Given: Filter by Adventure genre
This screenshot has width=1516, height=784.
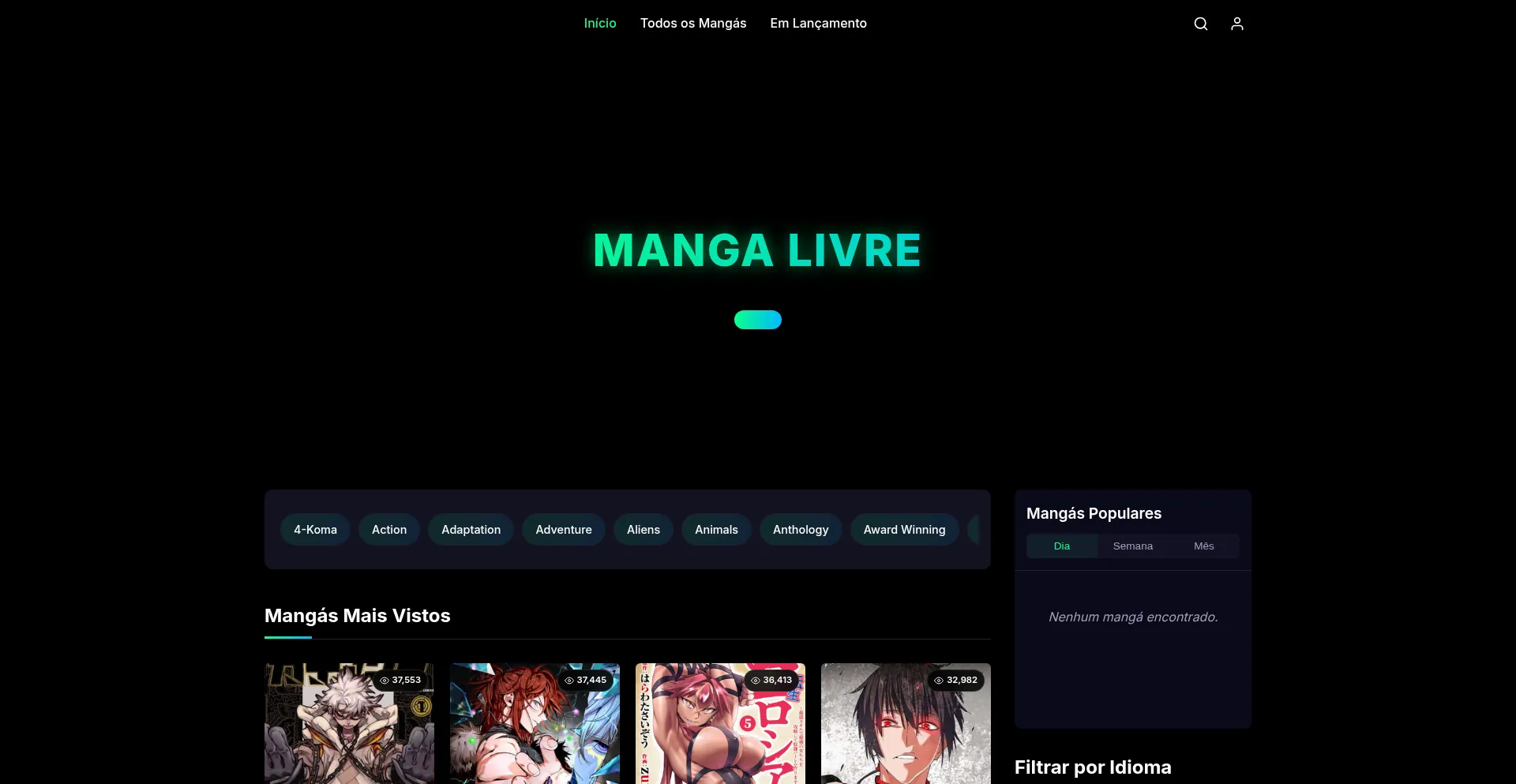Looking at the screenshot, I should [x=564, y=530].
